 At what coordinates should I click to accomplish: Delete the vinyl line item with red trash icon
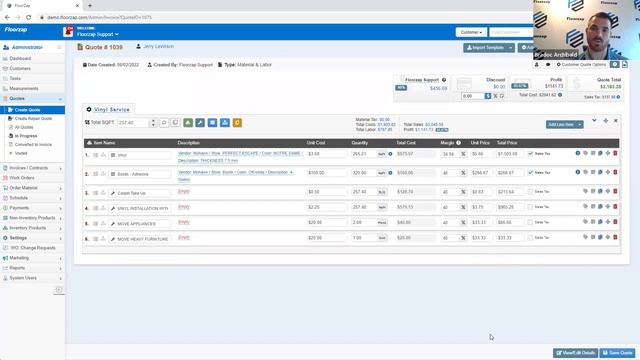click(x=615, y=153)
